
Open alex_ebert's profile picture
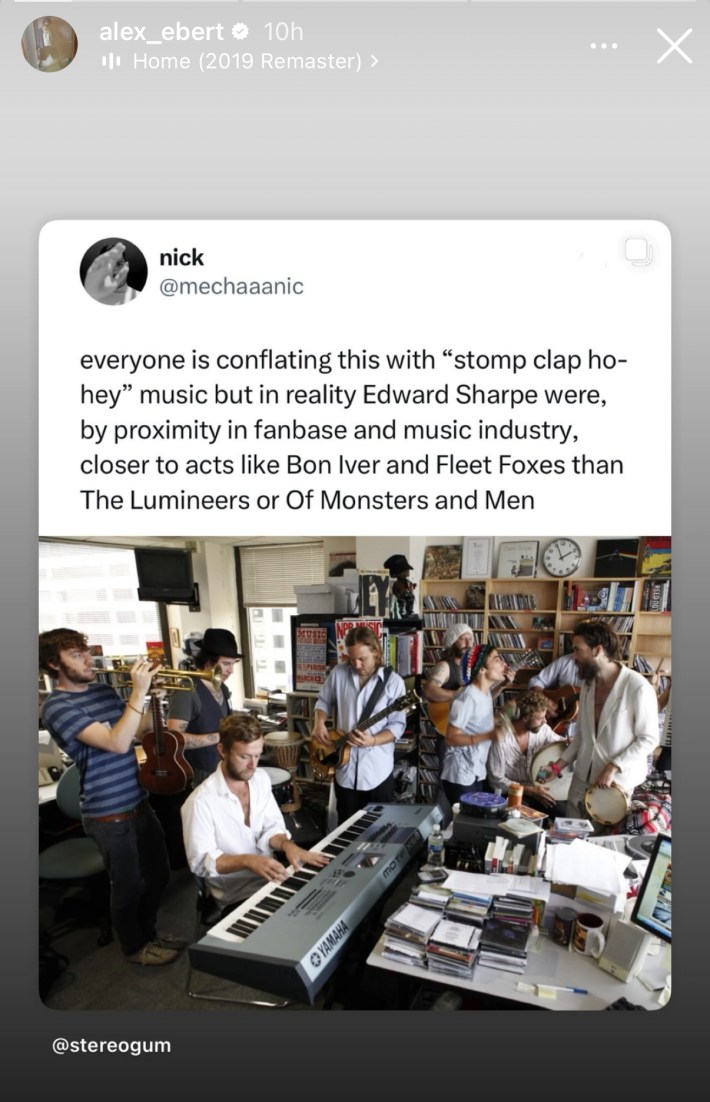point(49,44)
